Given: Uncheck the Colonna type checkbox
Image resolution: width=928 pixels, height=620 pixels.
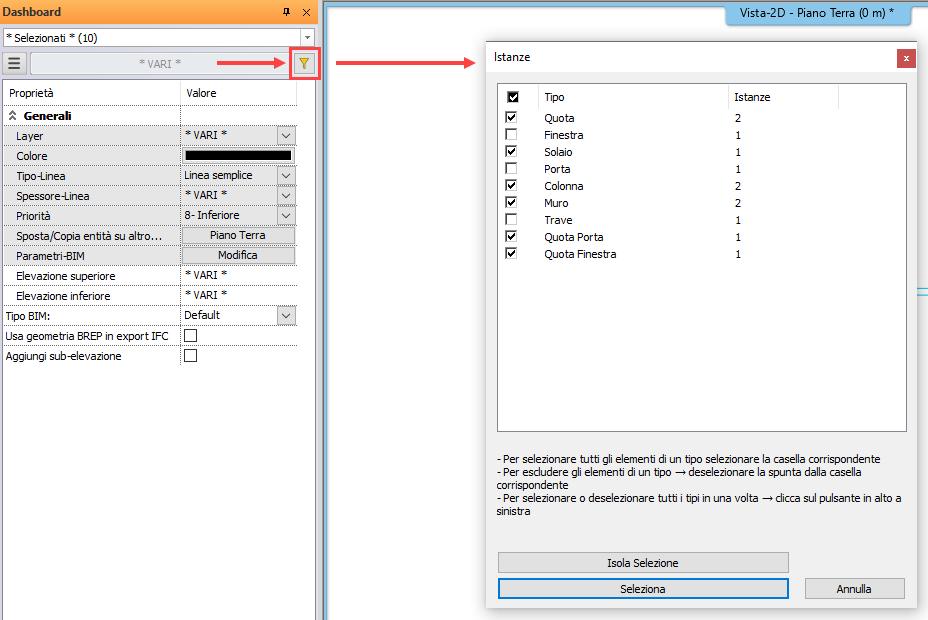Looking at the screenshot, I should [x=511, y=186].
